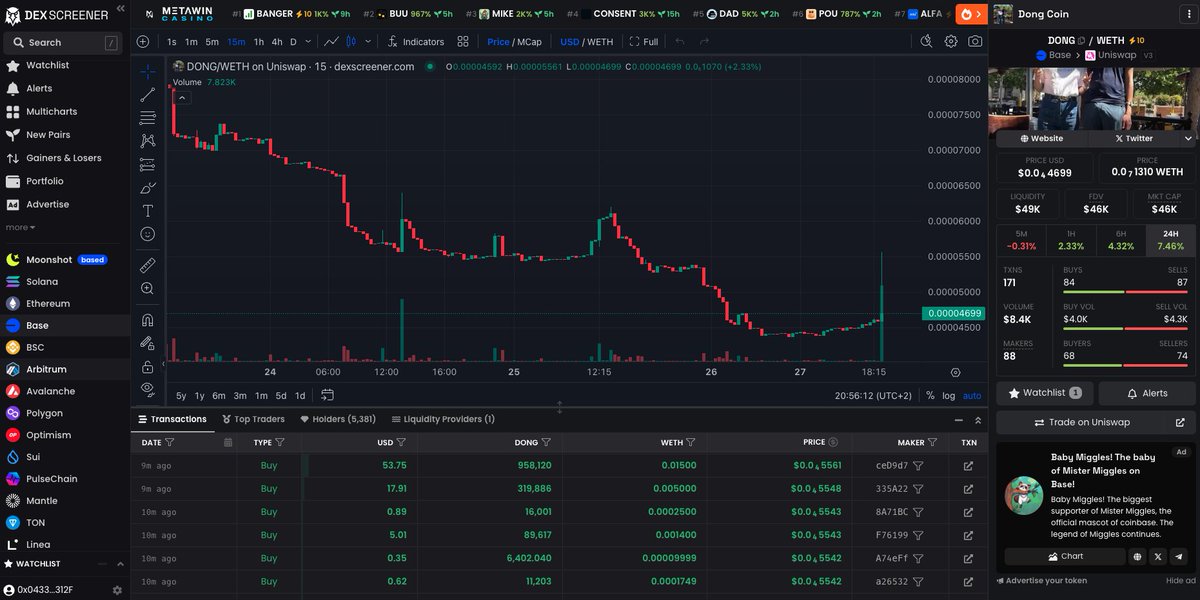
Task: Open wallet settings gear at bottom left
Action: point(117,590)
